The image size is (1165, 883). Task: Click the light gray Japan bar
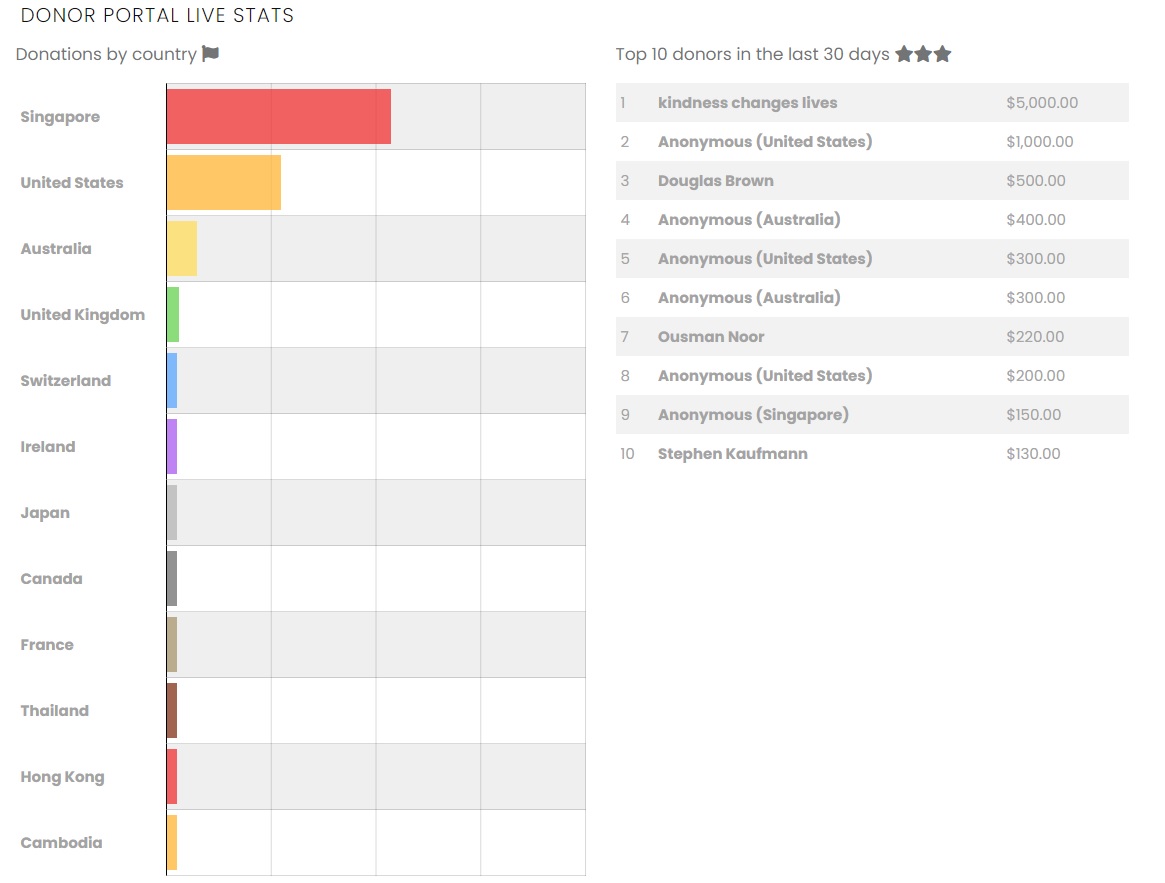point(172,513)
